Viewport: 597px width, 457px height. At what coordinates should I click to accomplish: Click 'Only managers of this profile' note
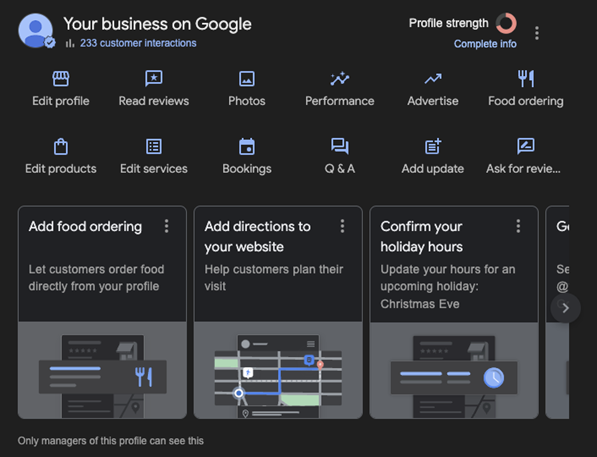[110, 441]
